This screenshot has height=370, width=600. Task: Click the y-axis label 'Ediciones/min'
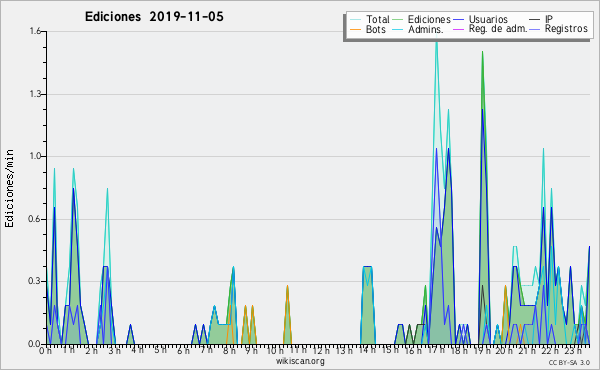9,188
